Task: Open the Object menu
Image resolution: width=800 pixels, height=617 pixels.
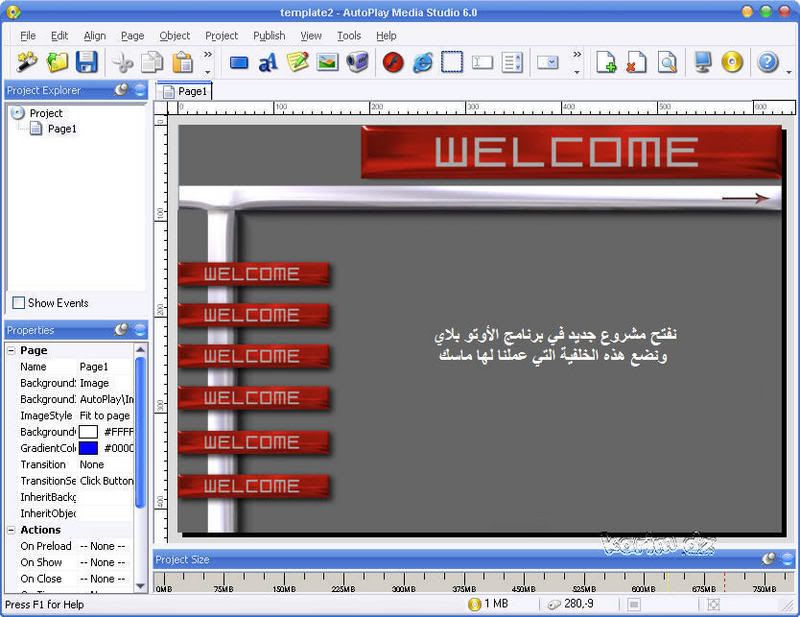Action: click(174, 36)
